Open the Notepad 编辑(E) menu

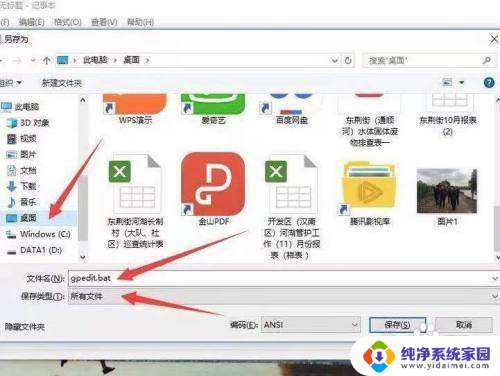[31, 22]
